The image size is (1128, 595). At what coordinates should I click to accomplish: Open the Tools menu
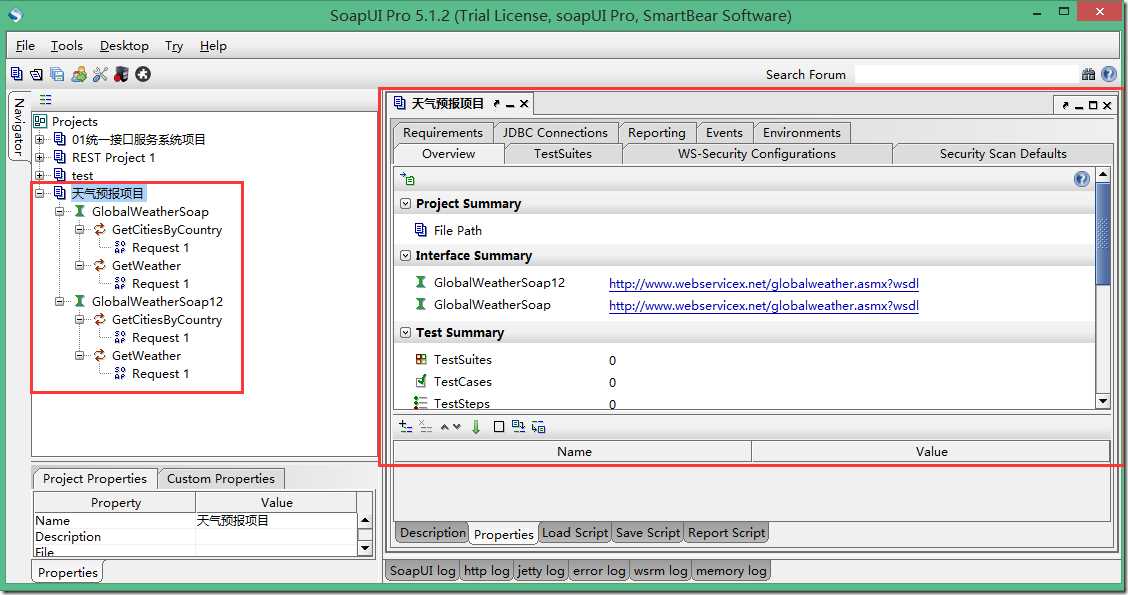click(x=66, y=45)
